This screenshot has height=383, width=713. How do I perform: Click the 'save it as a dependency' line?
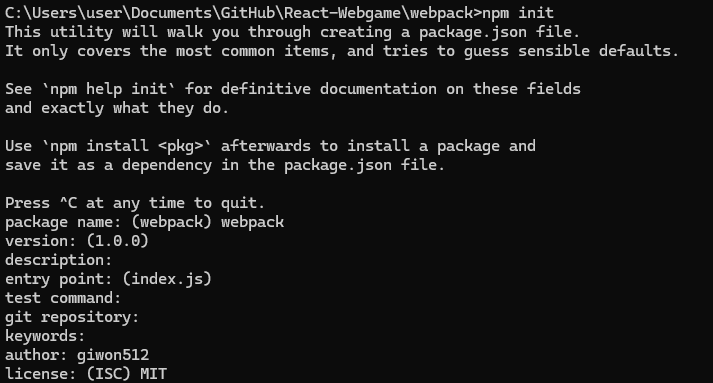225,165
